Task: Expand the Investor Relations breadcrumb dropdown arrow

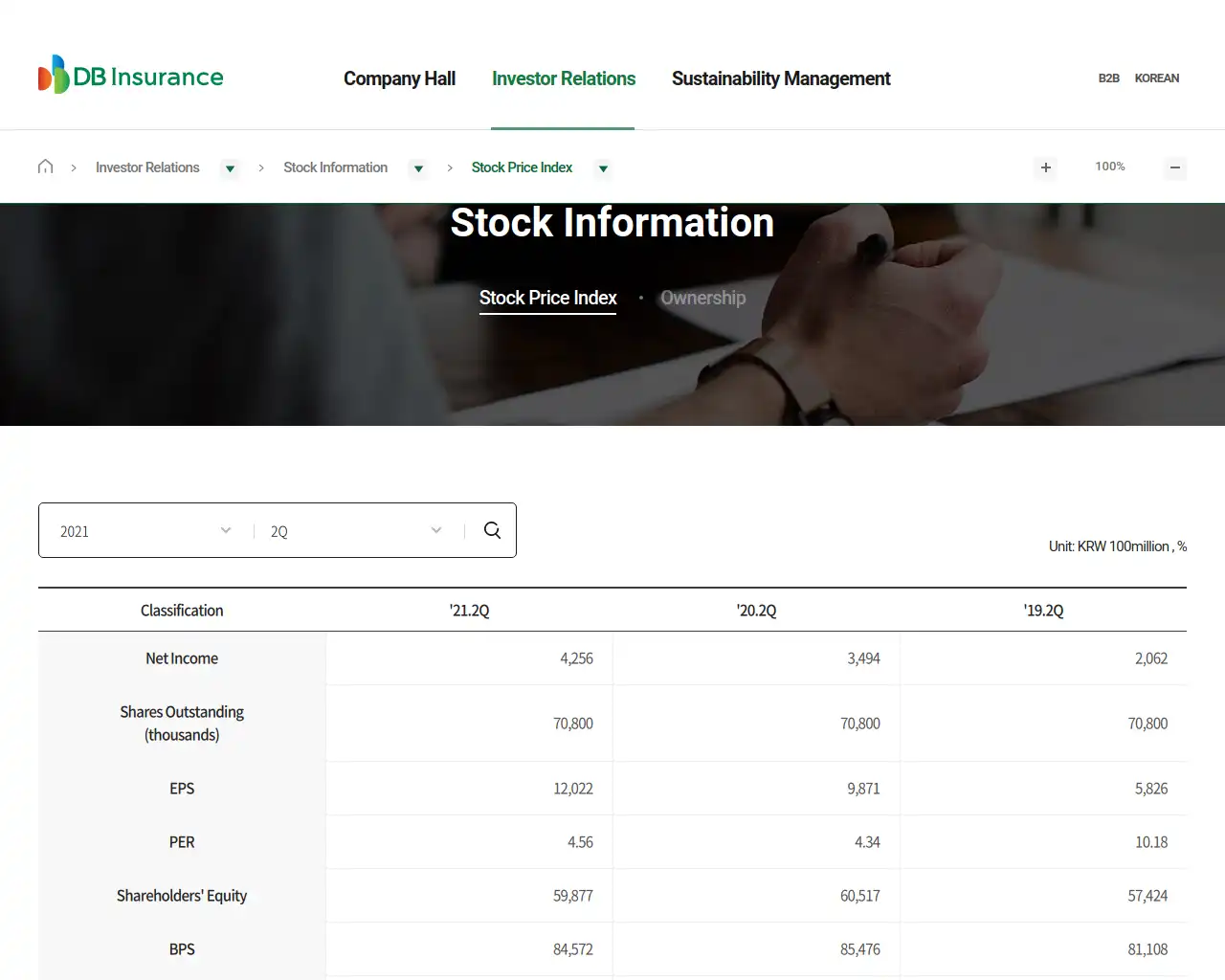Action: tap(230, 168)
